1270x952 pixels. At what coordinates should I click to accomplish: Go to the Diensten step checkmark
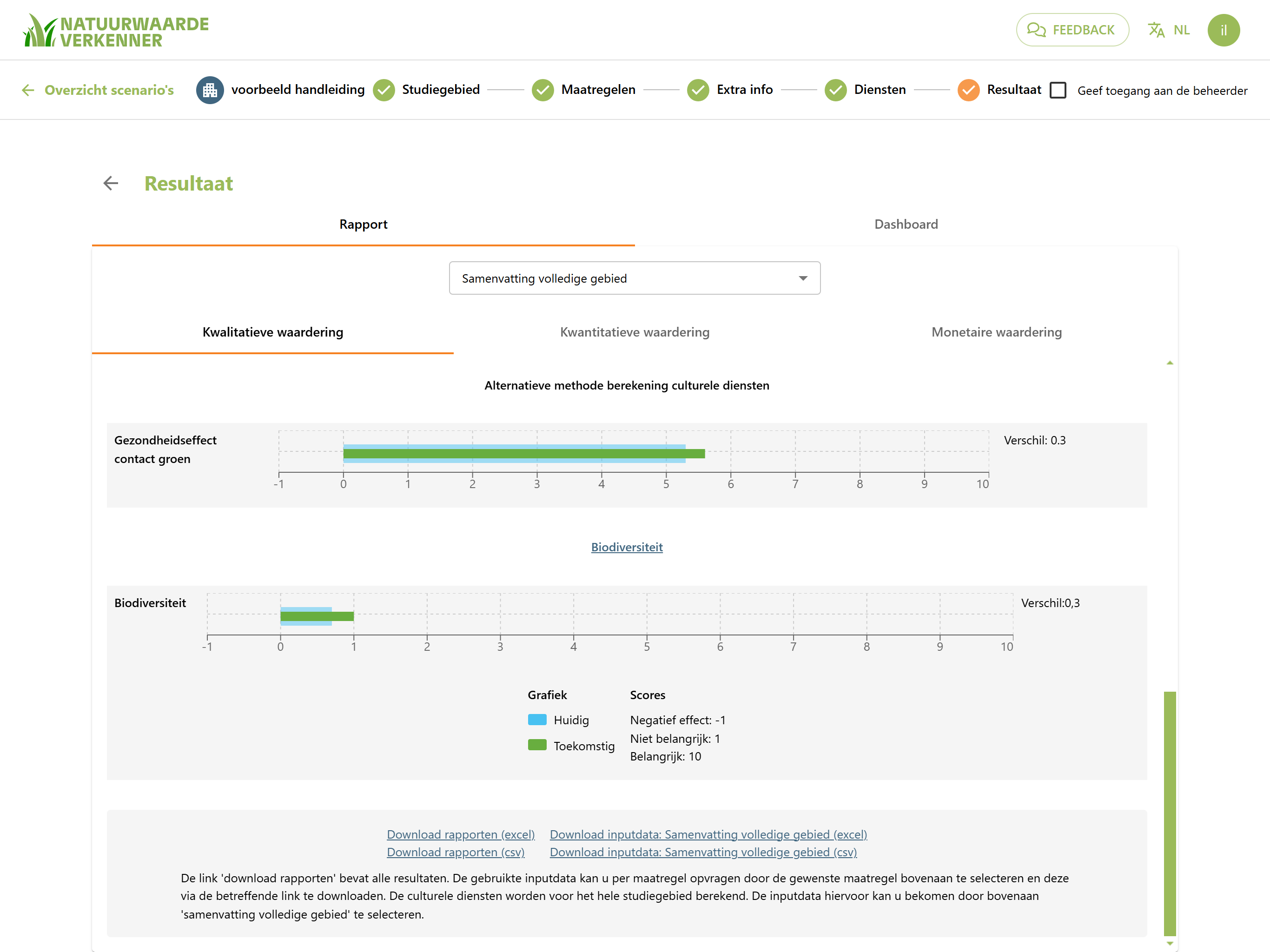click(x=835, y=90)
